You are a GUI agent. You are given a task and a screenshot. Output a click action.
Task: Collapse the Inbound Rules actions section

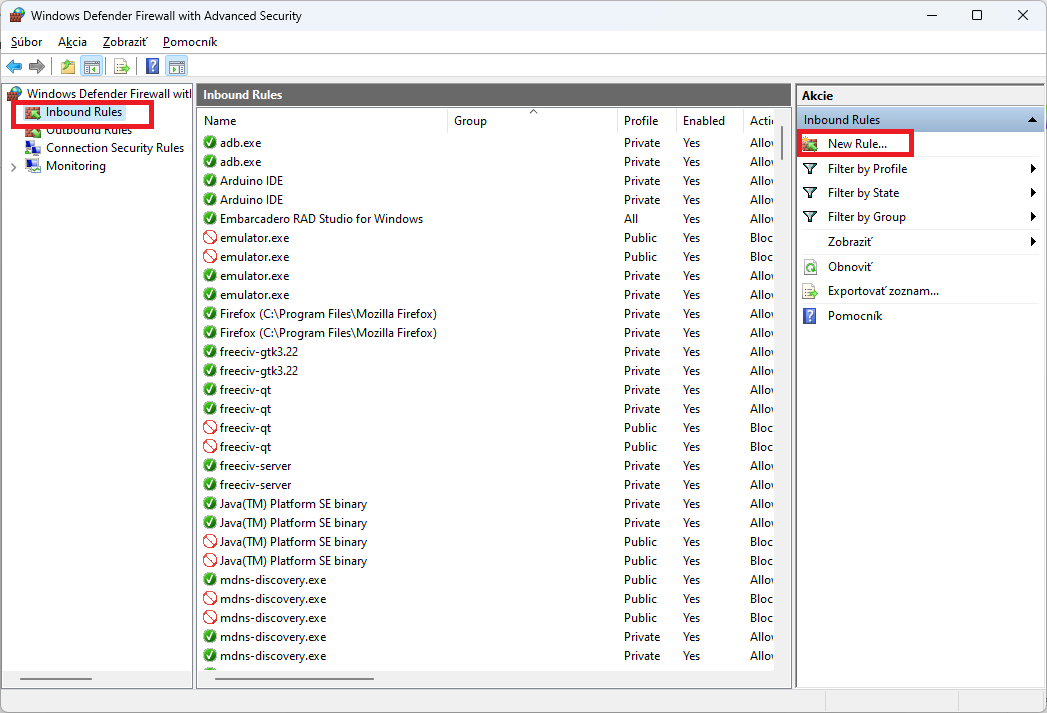click(1032, 120)
